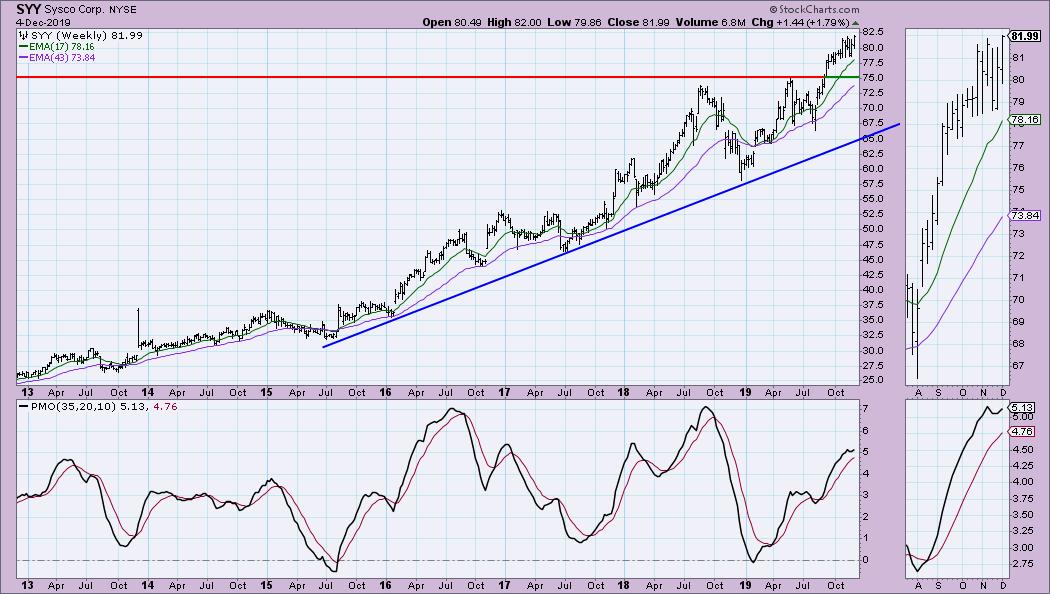Open the StockCharts.com attribution link
This screenshot has width=1050, height=594.
pyautogui.click(x=818, y=10)
